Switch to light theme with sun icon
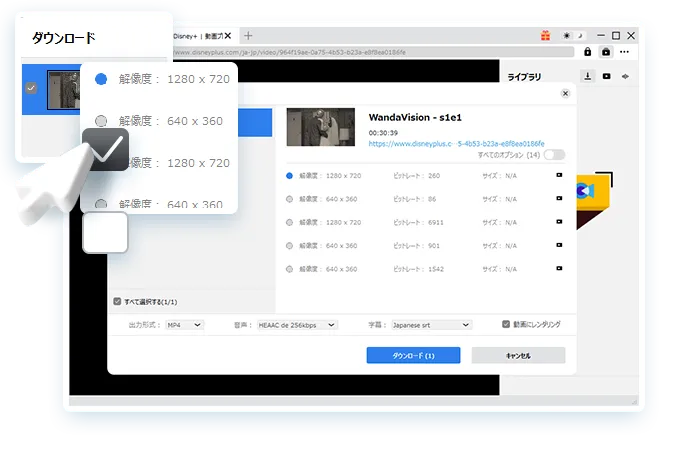Viewport: 684px width, 449px height. coord(566,36)
